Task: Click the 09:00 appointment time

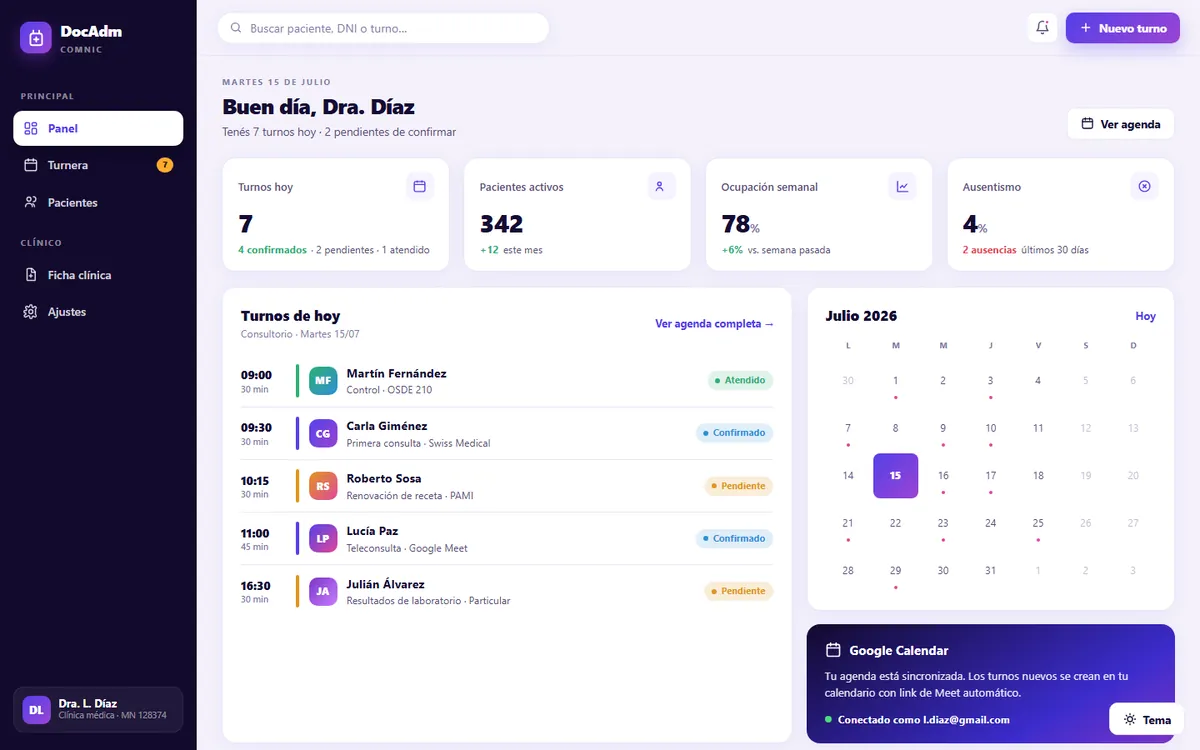Action: [256, 375]
